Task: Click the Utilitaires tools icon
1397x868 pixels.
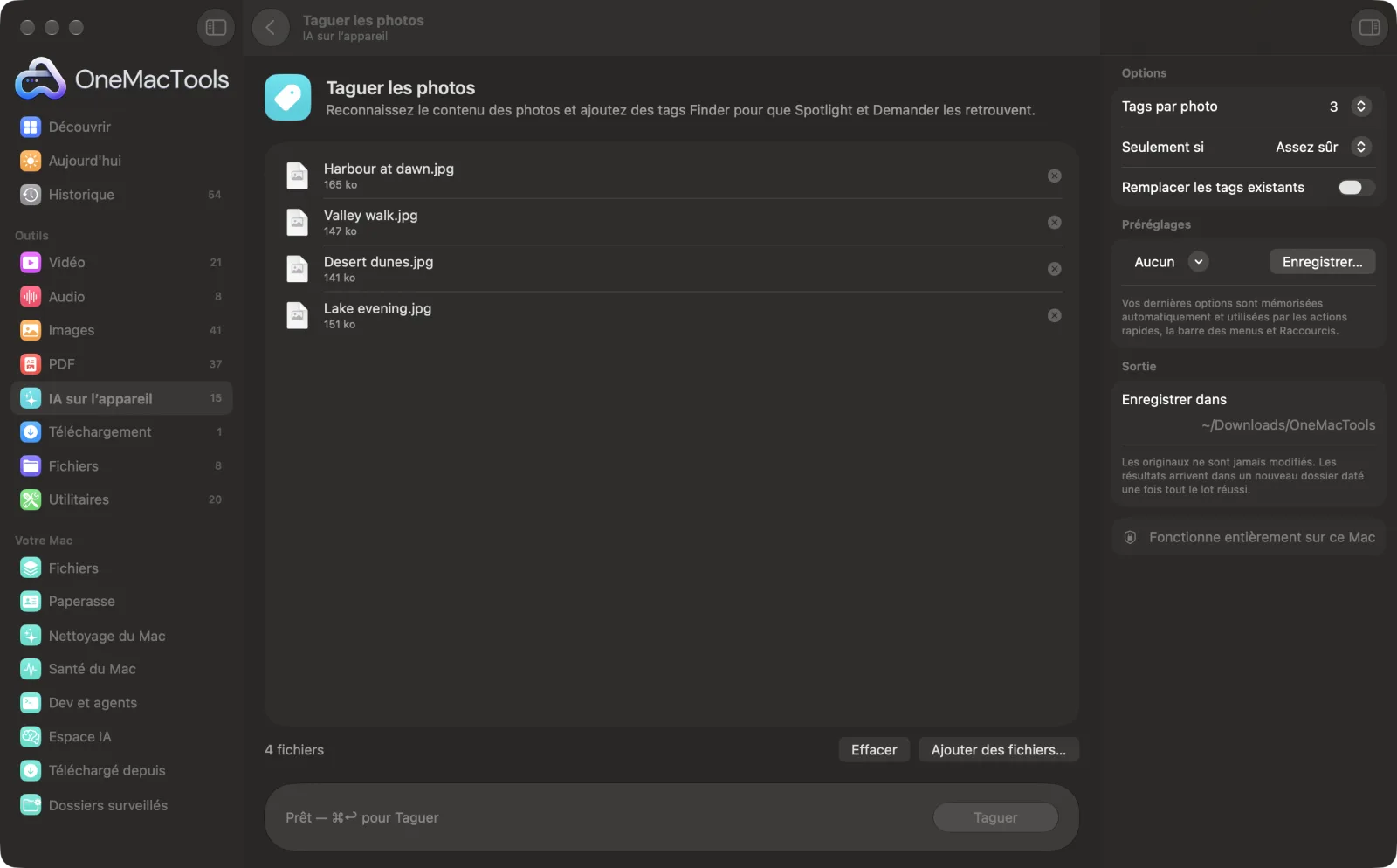Action: pos(31,499)
